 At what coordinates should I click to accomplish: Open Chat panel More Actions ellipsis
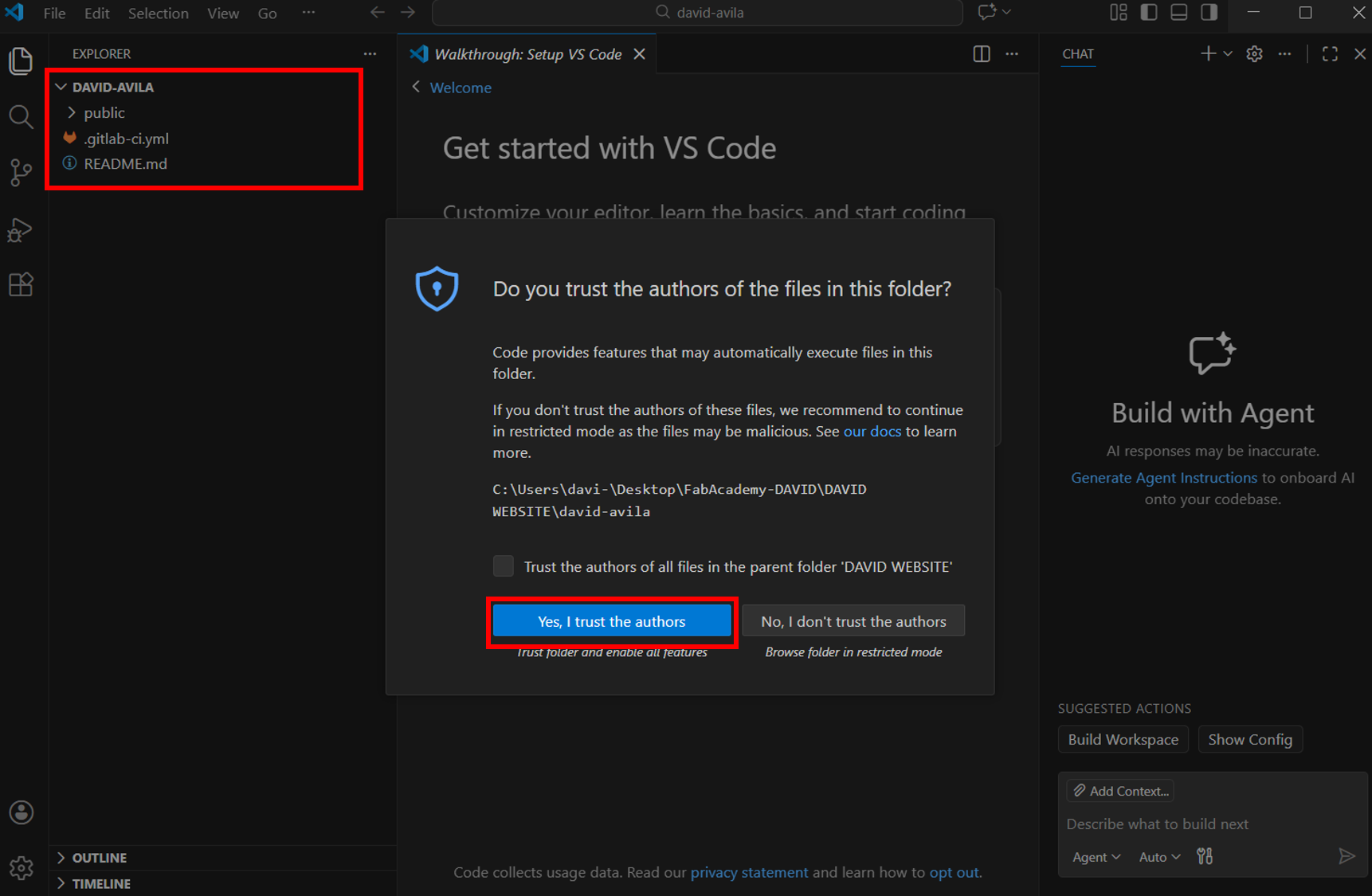pos(1284,53)
